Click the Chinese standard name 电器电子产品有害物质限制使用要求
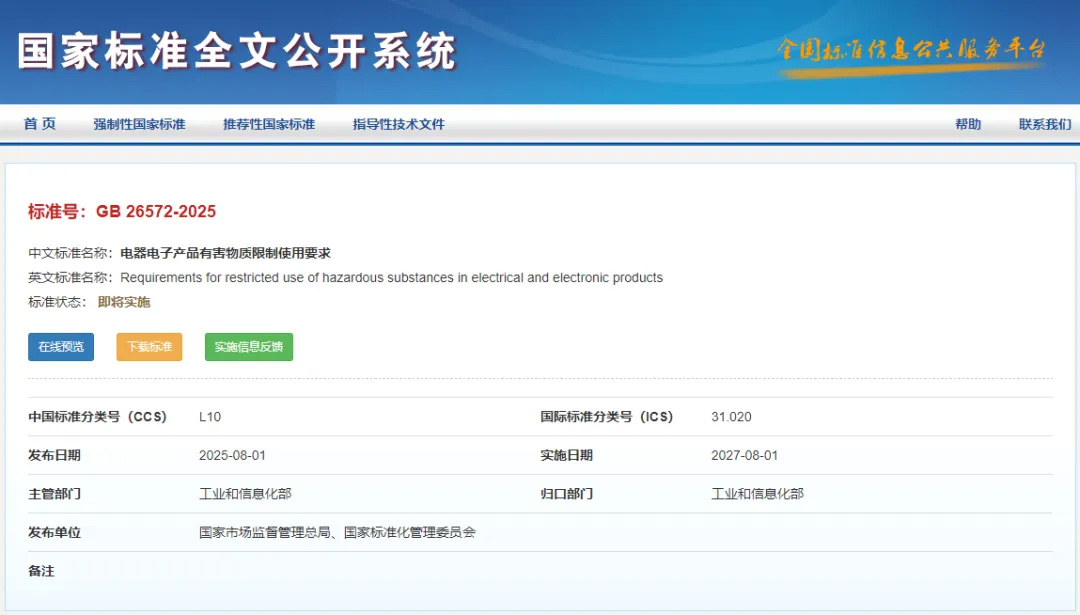Screen dimensions: 1080x615 [x=225, y=253]
